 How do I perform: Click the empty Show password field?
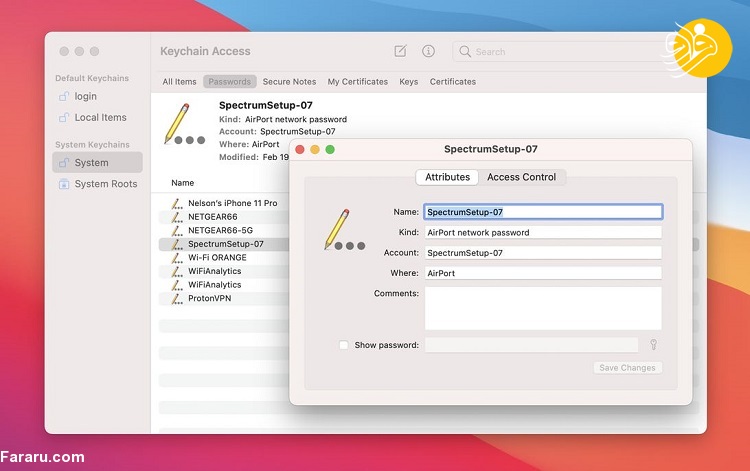click(x=531, y=345)
